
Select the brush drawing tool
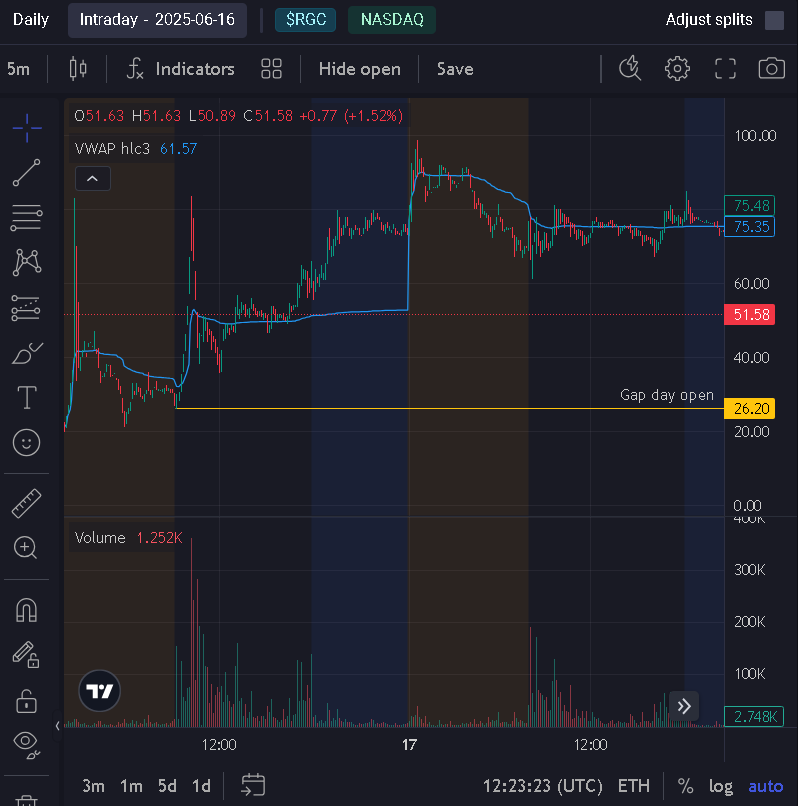click(27, 353)
